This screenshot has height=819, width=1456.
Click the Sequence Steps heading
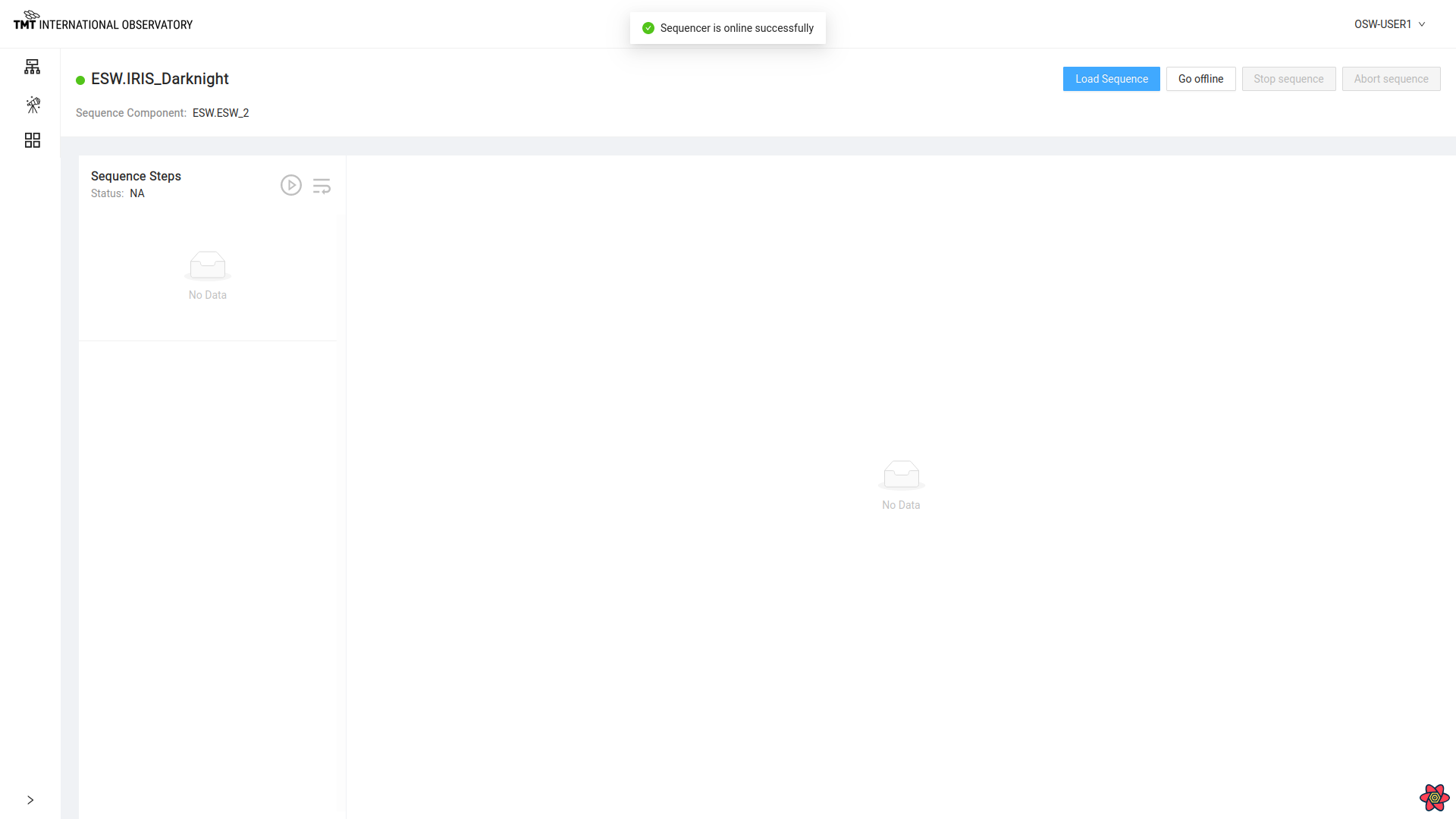(136, 176)
